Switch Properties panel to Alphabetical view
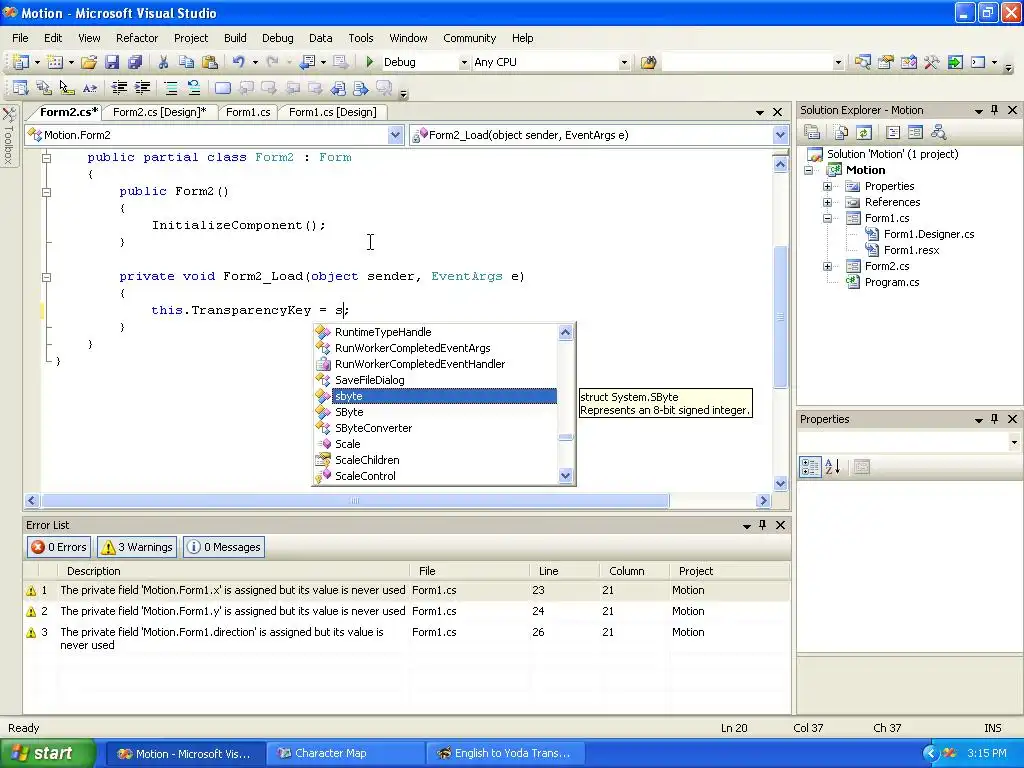Screen dimensions: 1024x768 833,467
